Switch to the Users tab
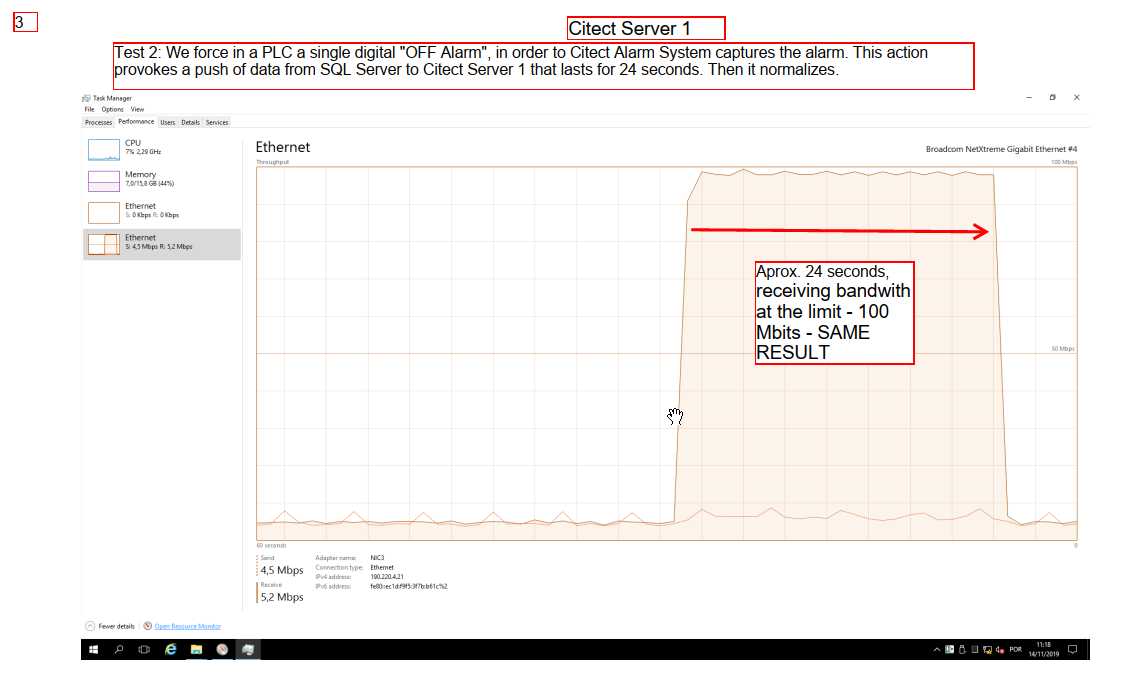The width and height of the screenshot is (1127, 675). click(x=167, y=122)
